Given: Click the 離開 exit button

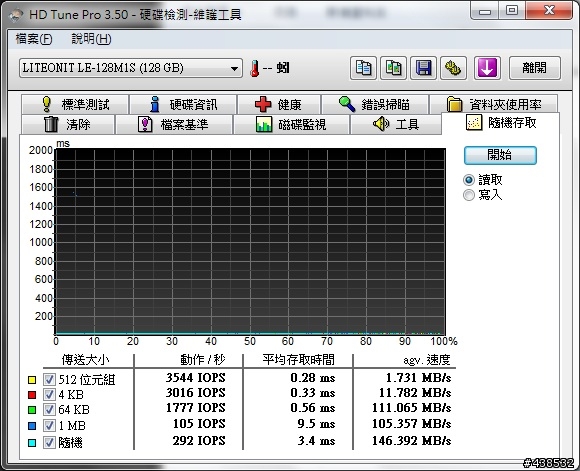Looking at the screenshot, I should tap(535, 68).
